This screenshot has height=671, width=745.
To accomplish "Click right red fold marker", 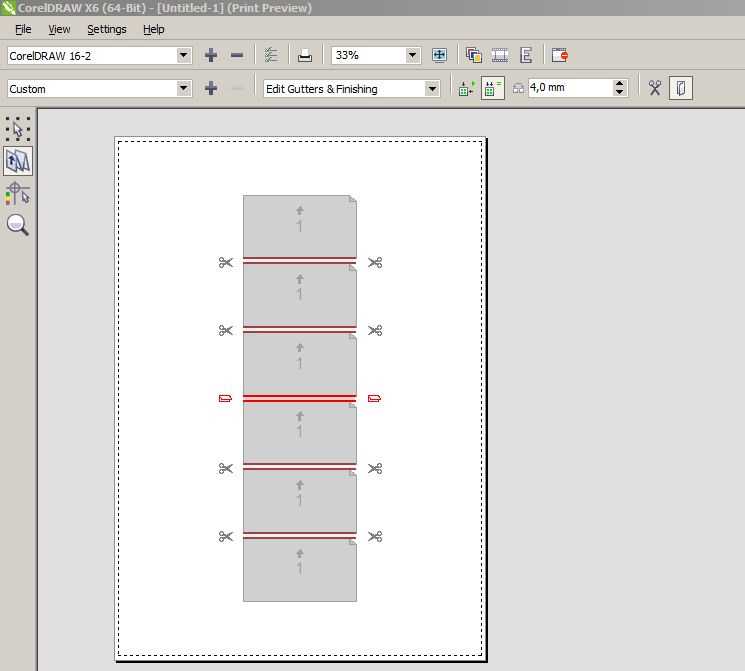I will (374, 398).
